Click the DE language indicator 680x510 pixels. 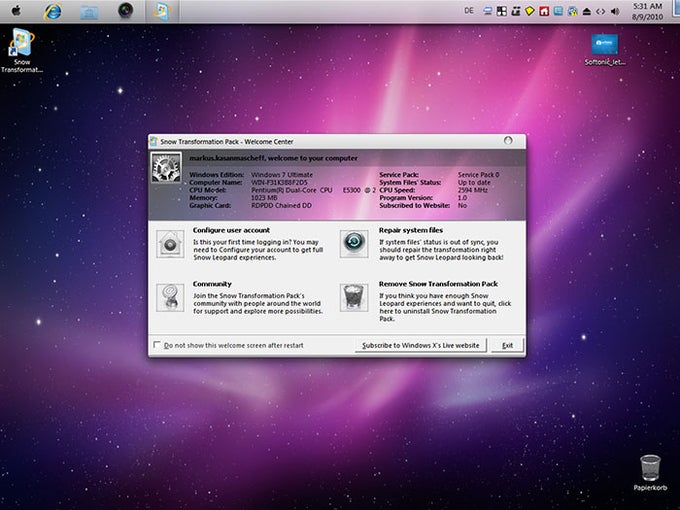tap(469, 11)
